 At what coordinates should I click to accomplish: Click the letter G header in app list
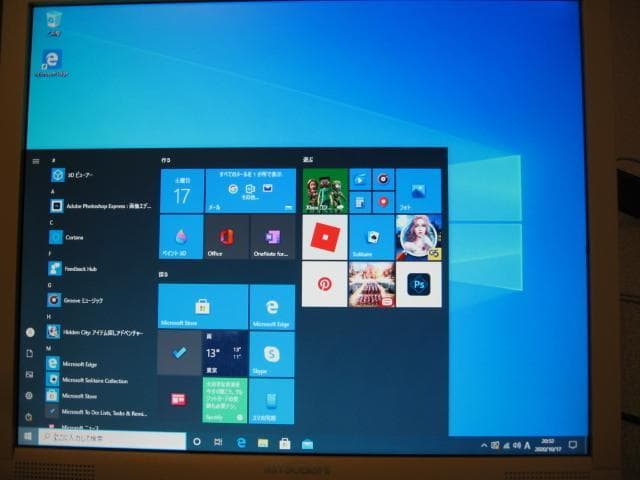click(49, 285)
